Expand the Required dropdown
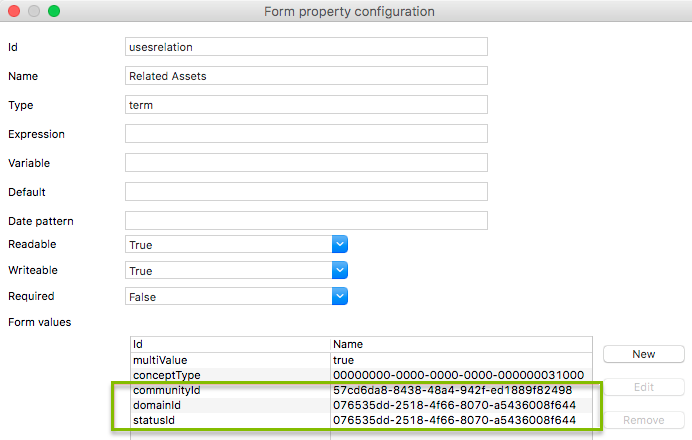The image size is (692, 440). tap(236, 296)
